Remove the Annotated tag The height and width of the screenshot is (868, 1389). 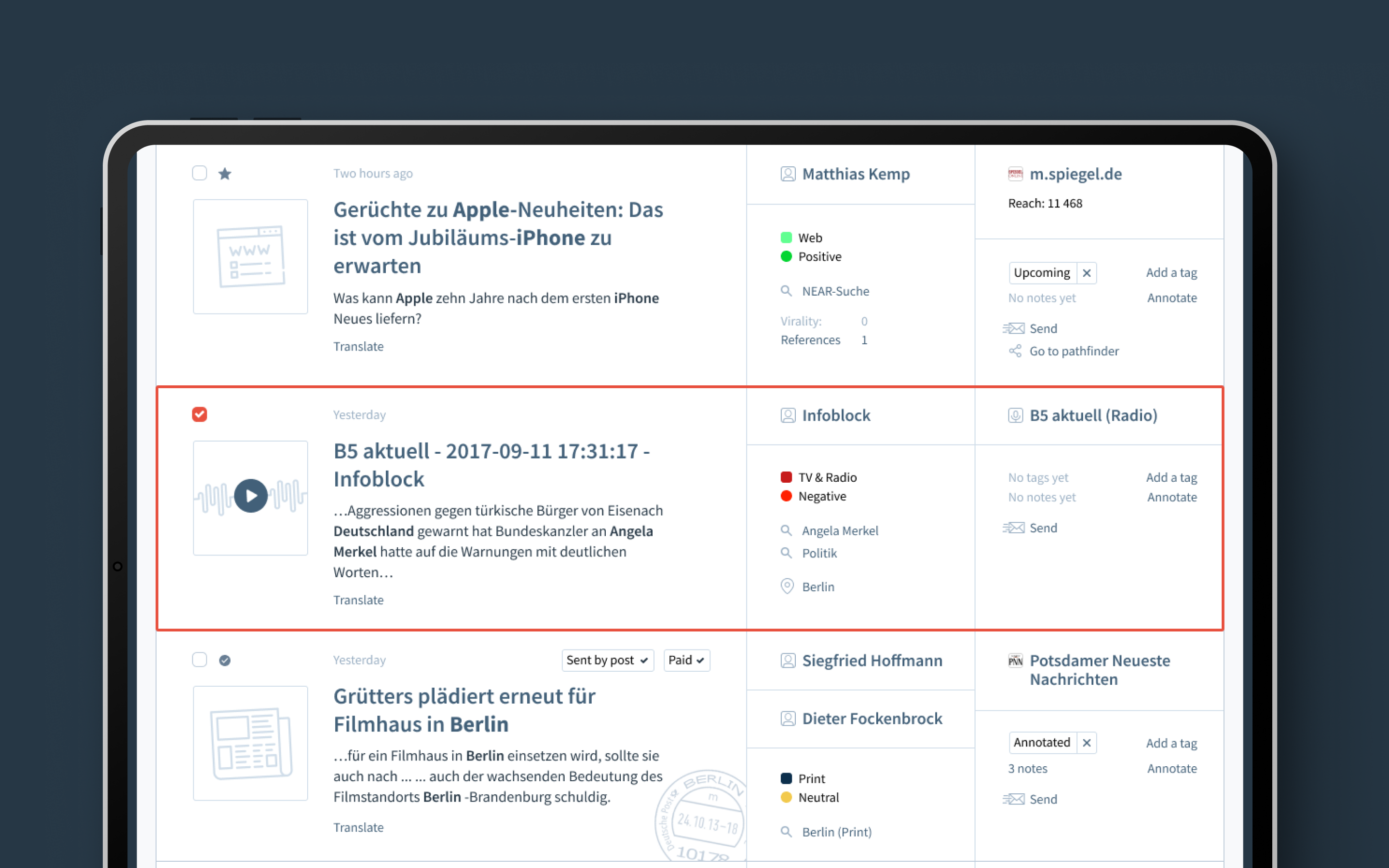pyautogui.click(x=1087, y=743)
